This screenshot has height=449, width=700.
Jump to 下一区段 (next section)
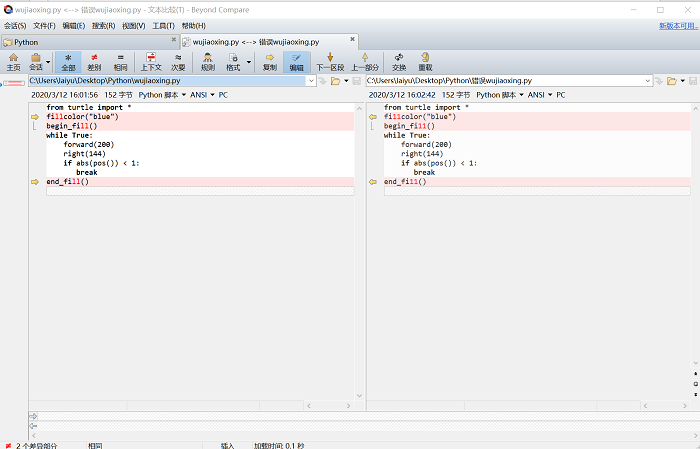tap(330, 62)
